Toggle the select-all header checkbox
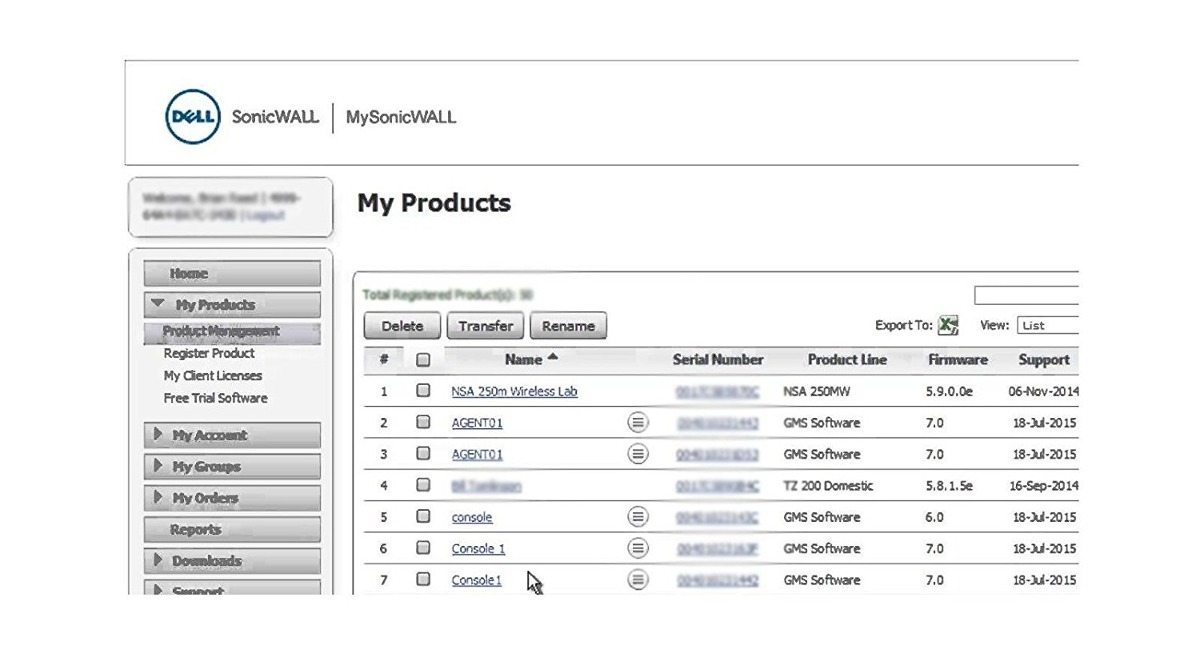This screenshot has width=1200, height=650. [423, 360]
